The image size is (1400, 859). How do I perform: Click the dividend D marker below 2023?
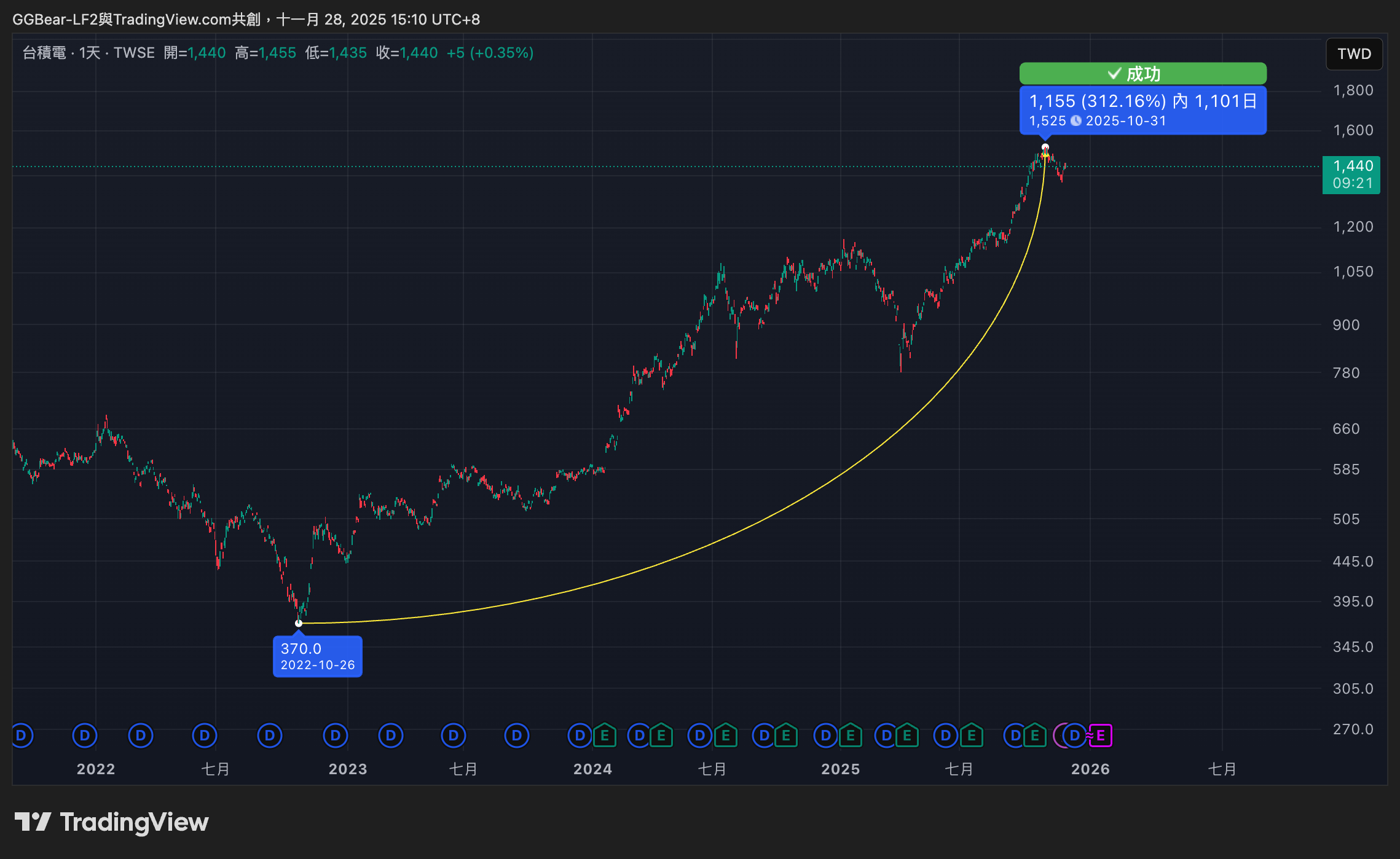click(x=336, y=735)
